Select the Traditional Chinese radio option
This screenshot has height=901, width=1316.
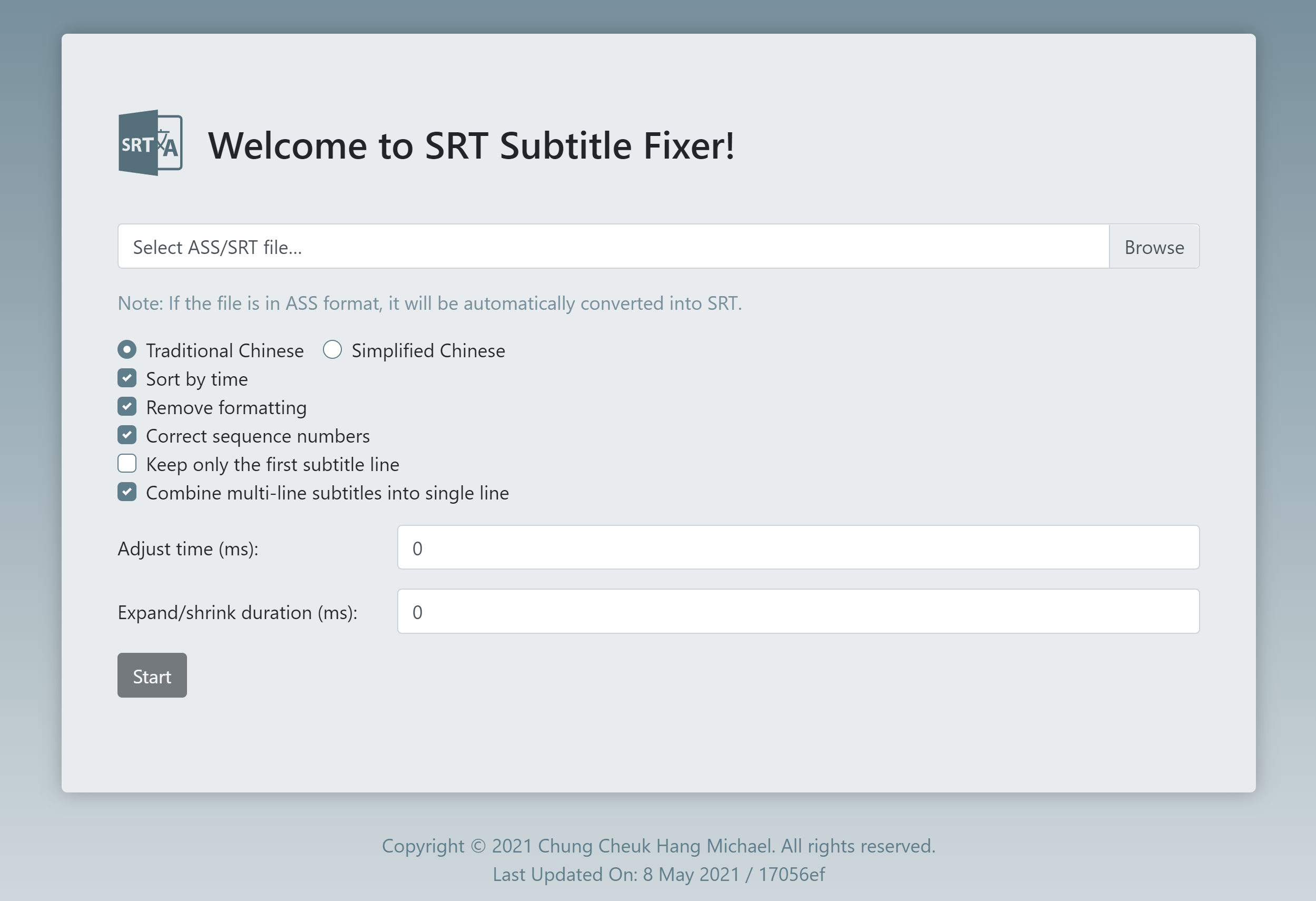[x=127, y=349]
